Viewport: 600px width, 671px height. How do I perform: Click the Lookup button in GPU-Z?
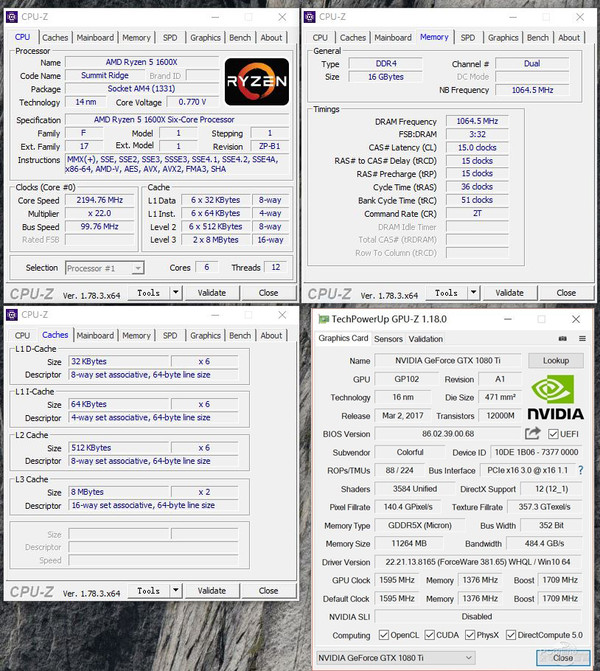(555, 360)
